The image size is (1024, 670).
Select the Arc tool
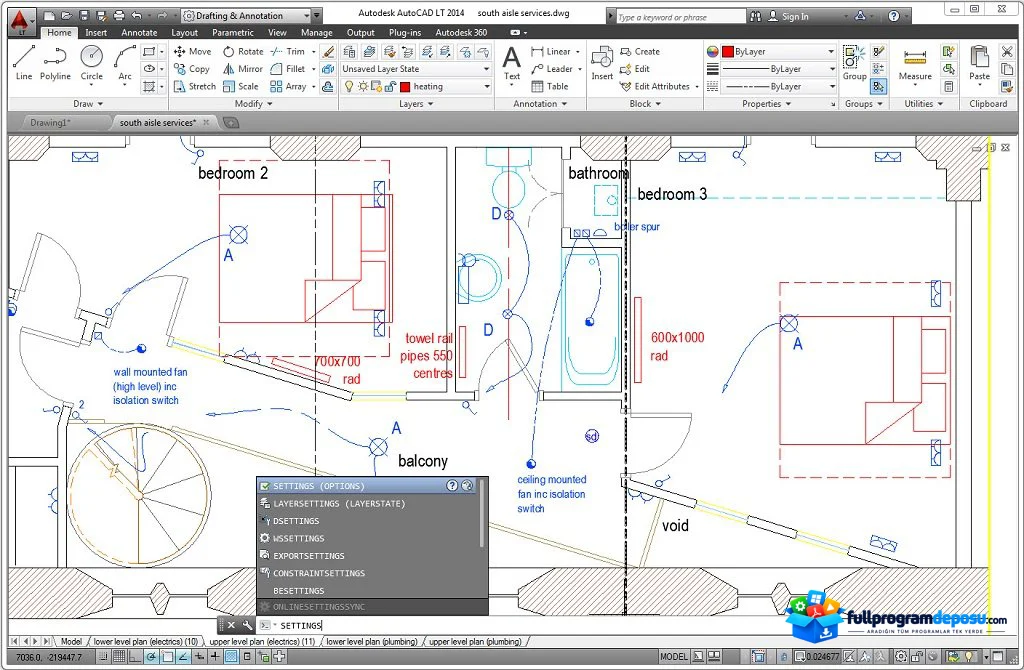point(125,63)
